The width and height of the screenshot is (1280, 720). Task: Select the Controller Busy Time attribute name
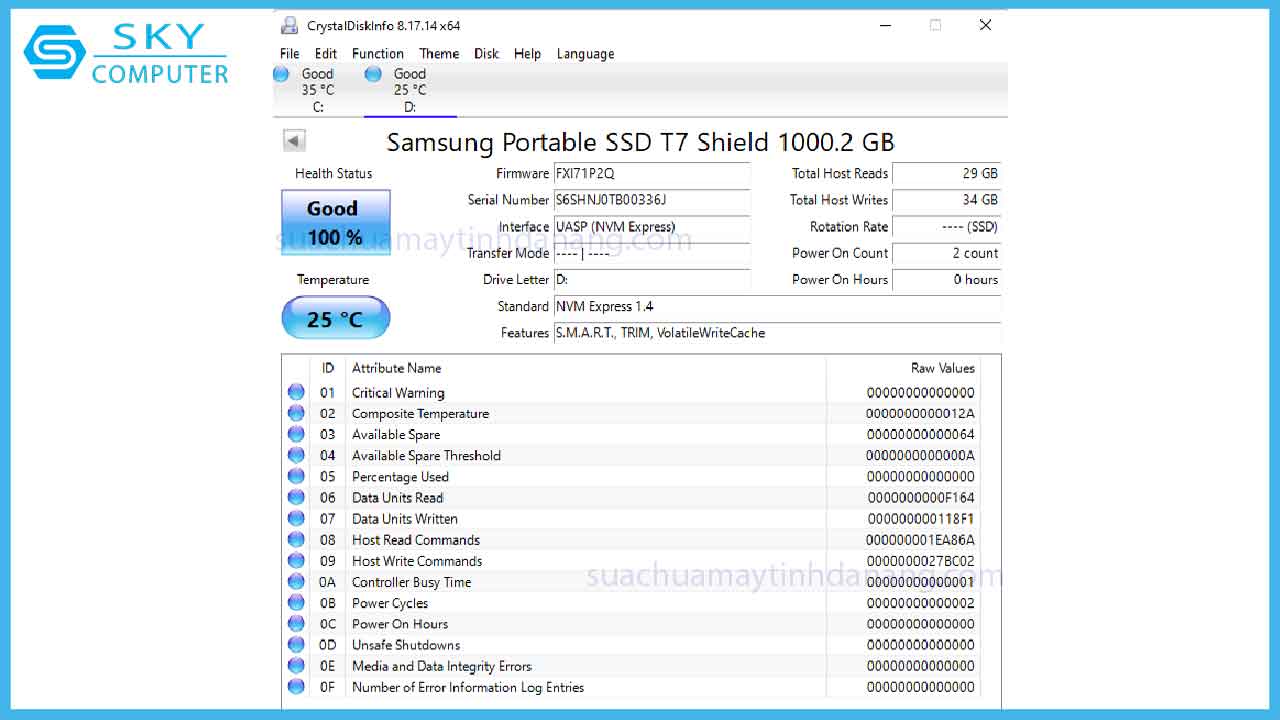[x=411, y=582]
